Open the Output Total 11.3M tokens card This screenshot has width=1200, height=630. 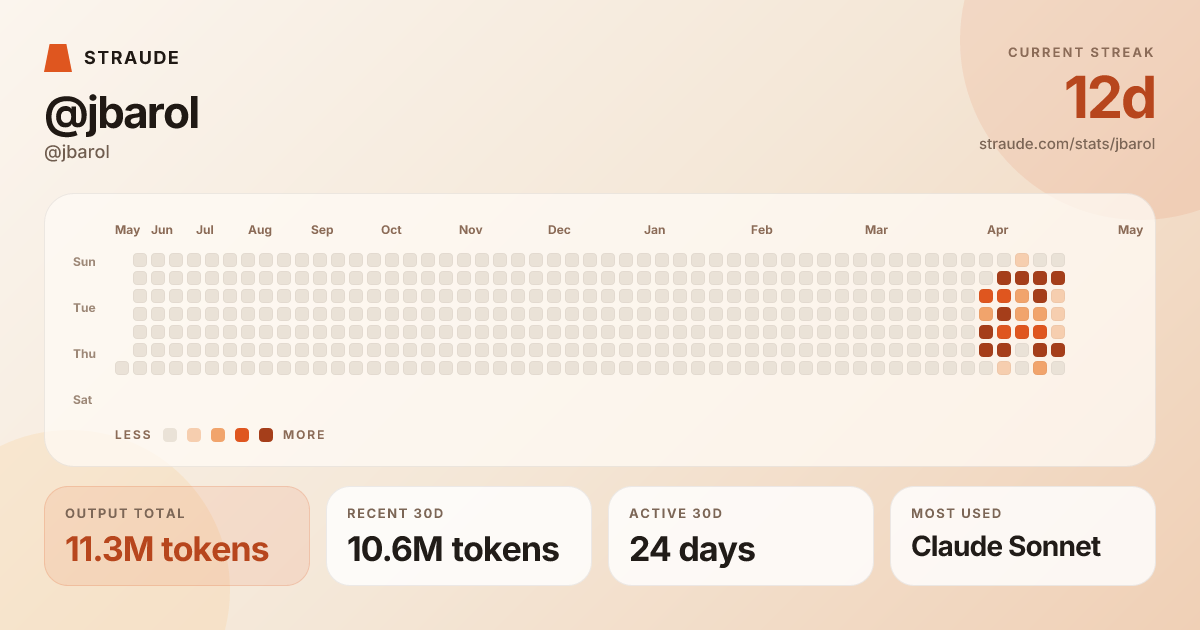click(x=177, y=536)
